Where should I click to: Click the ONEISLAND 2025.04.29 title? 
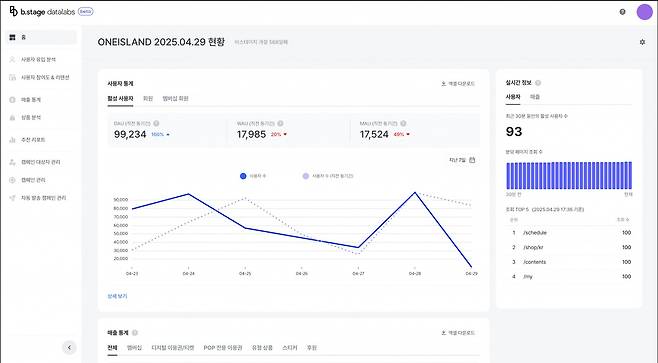(x=161, y=42)
